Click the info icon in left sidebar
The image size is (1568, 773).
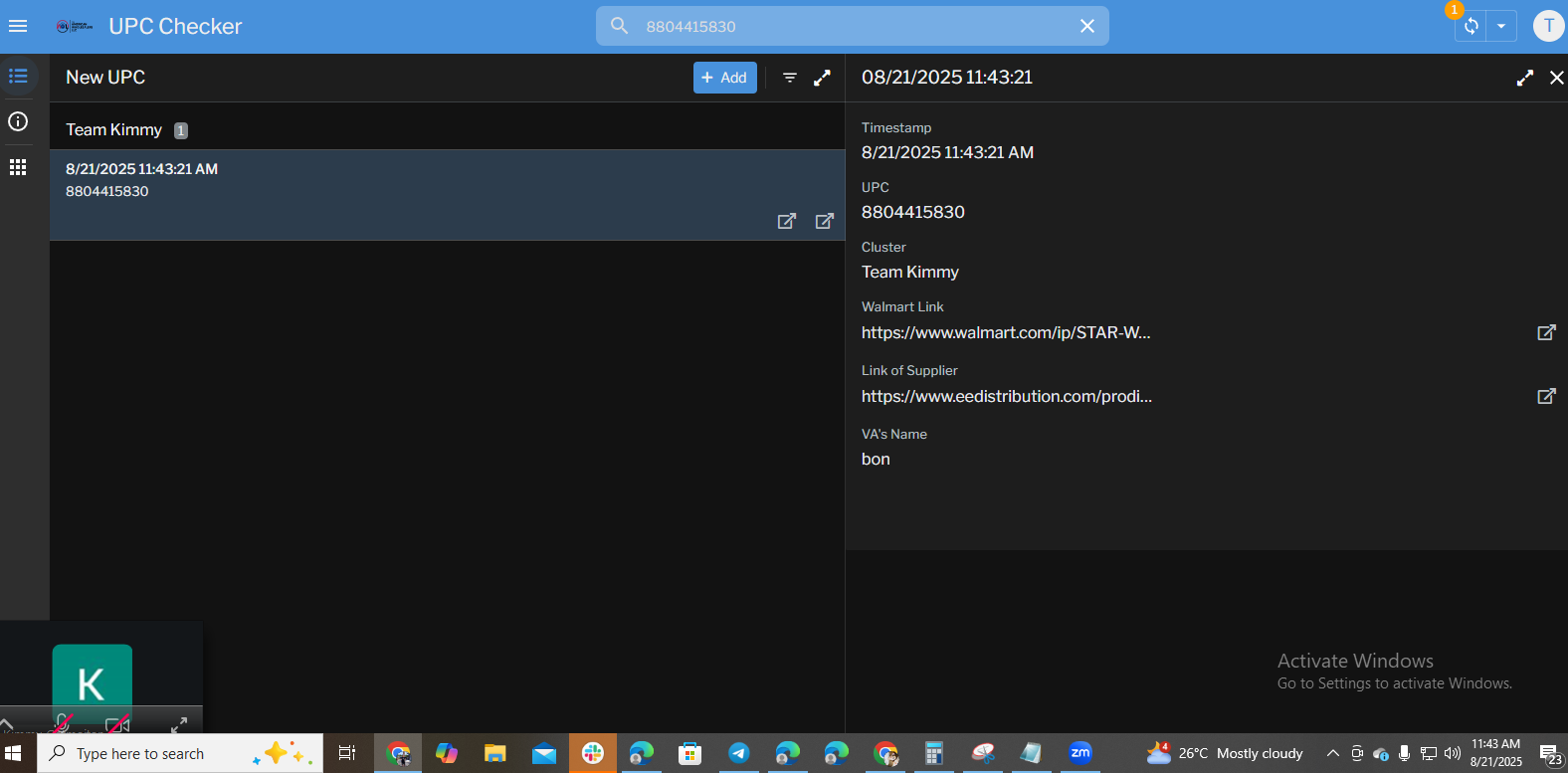18,121
